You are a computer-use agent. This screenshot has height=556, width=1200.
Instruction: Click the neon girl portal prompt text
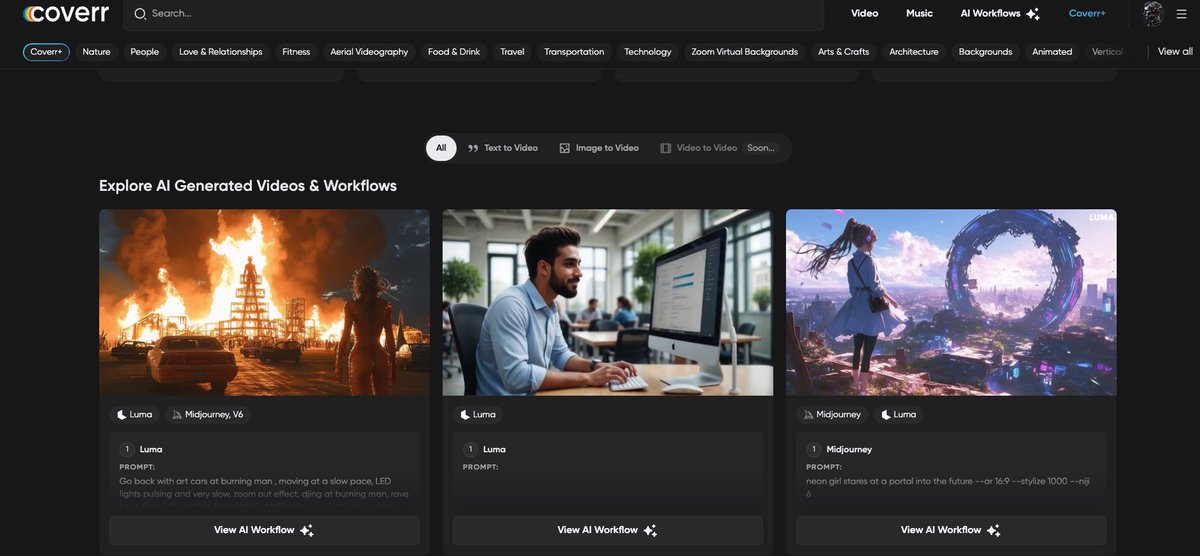[946, 487]
